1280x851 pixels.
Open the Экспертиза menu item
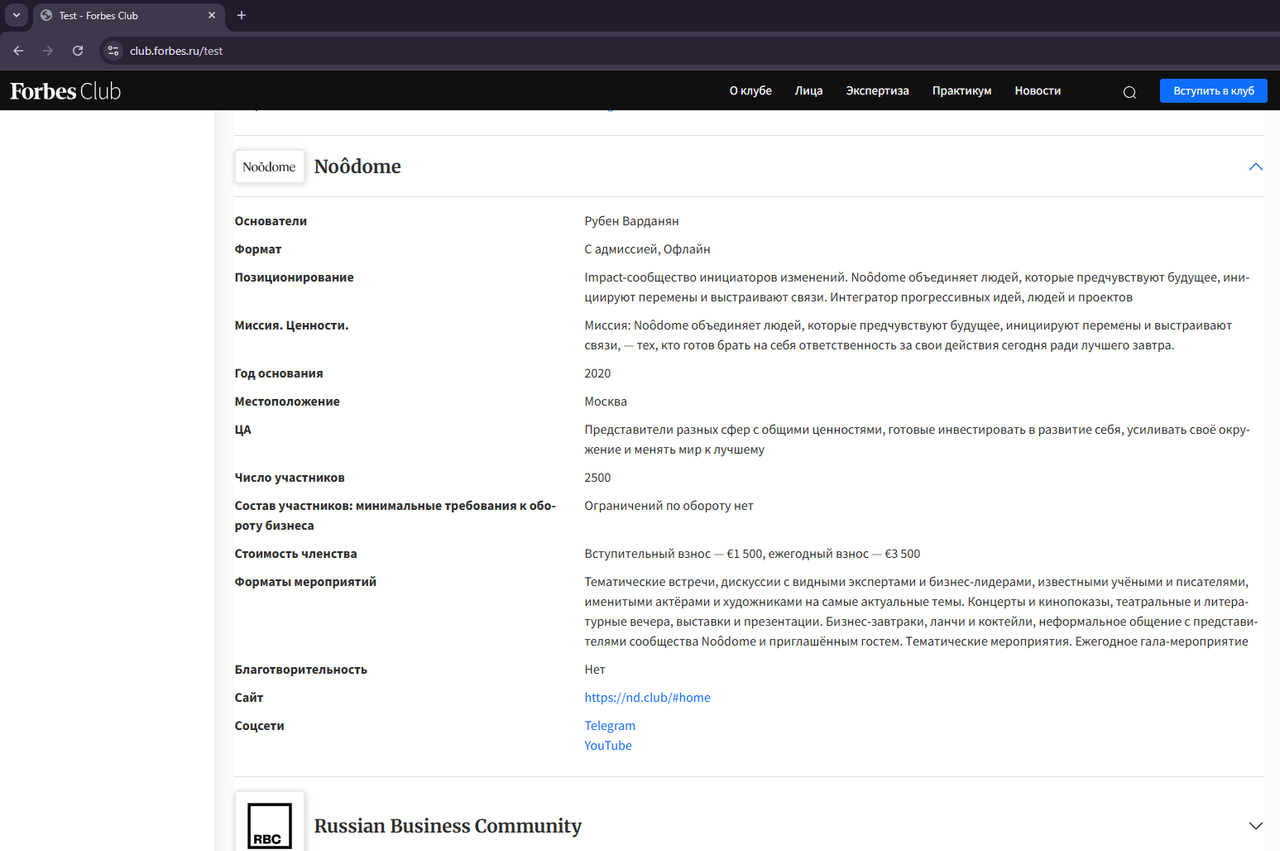coord(877,91)
